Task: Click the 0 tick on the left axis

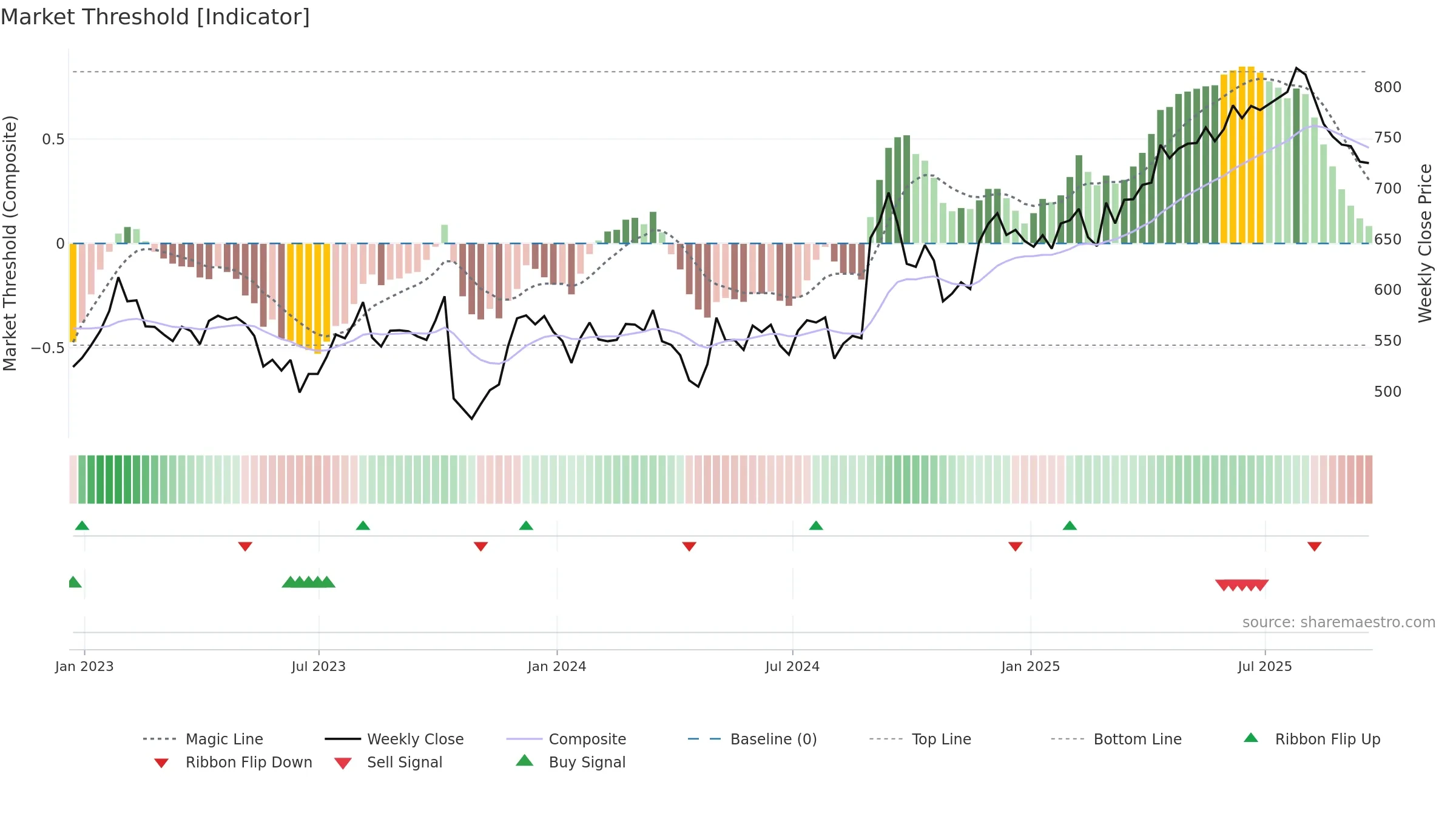Action: click(60, 244)
